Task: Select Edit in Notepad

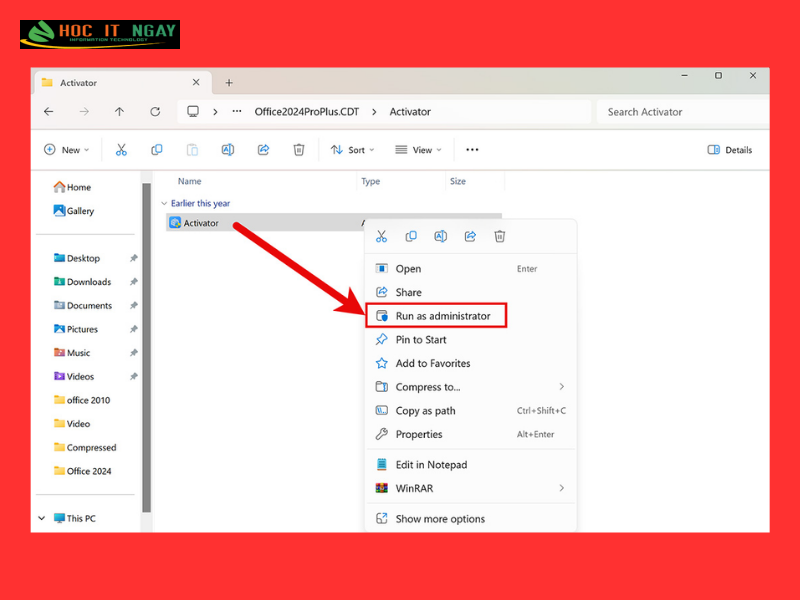Action: (471, 465)
